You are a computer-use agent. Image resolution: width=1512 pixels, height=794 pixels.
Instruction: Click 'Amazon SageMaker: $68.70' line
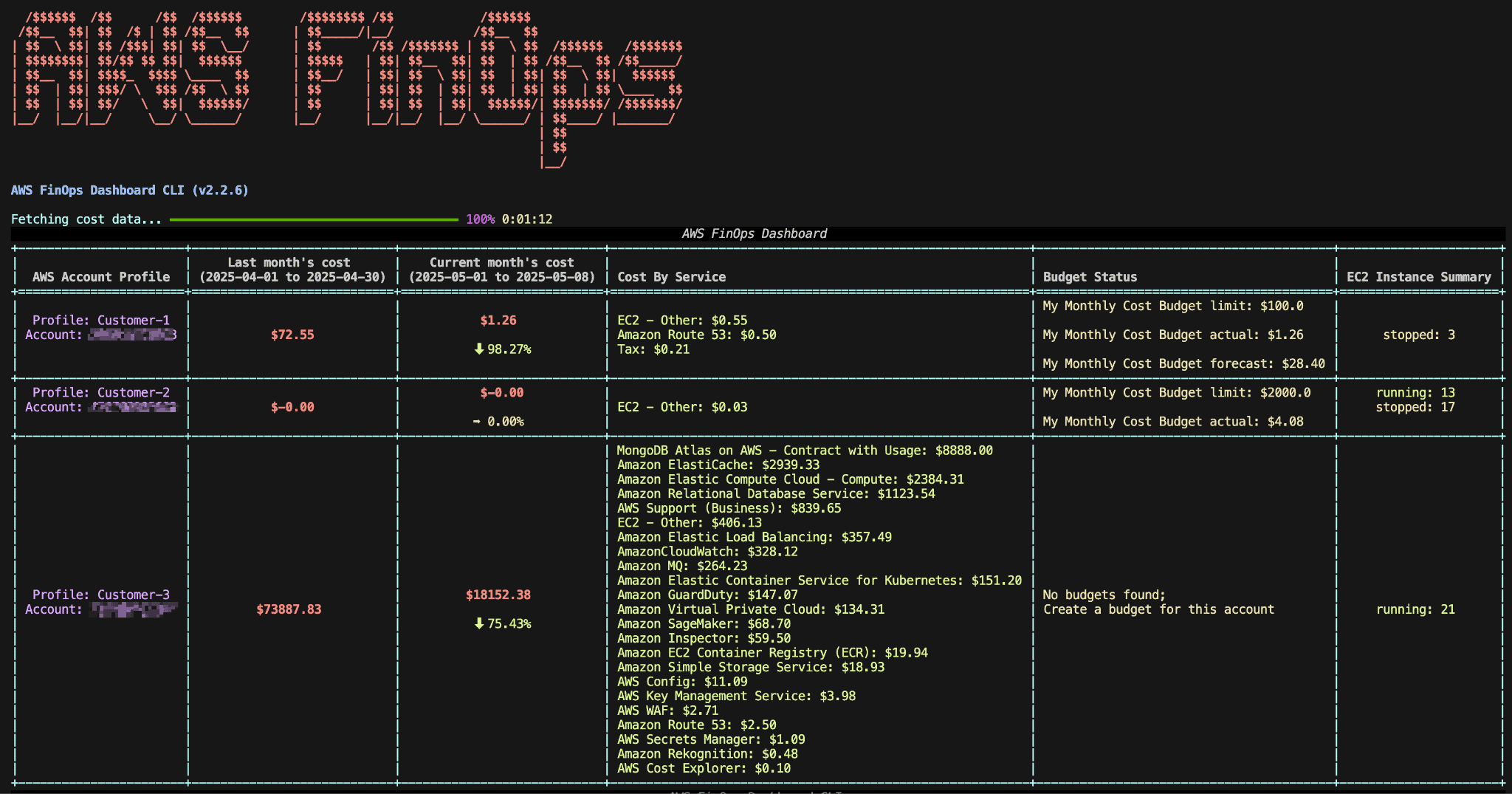(x=704, y=624)
